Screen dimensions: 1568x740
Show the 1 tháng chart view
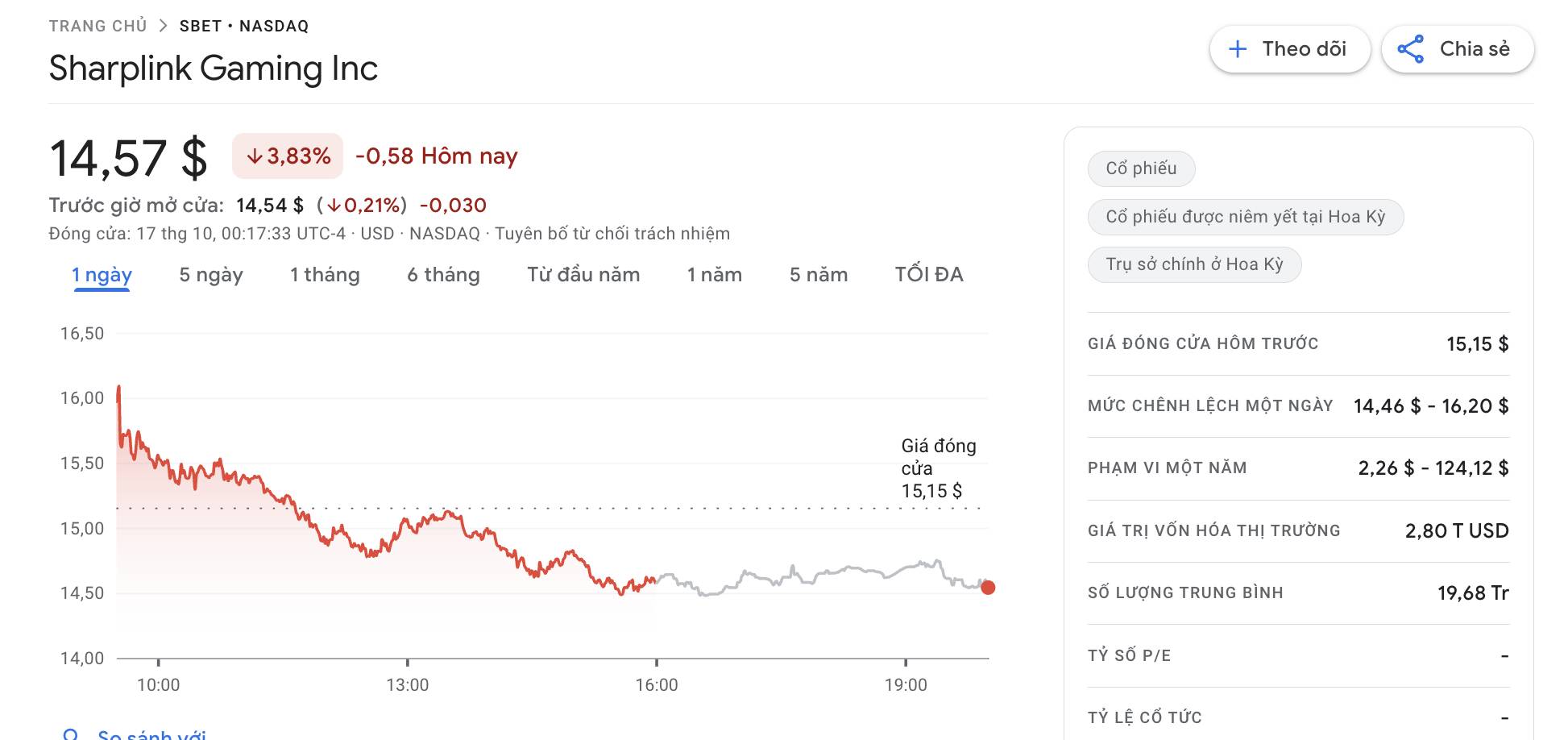[x=325, y=275]
